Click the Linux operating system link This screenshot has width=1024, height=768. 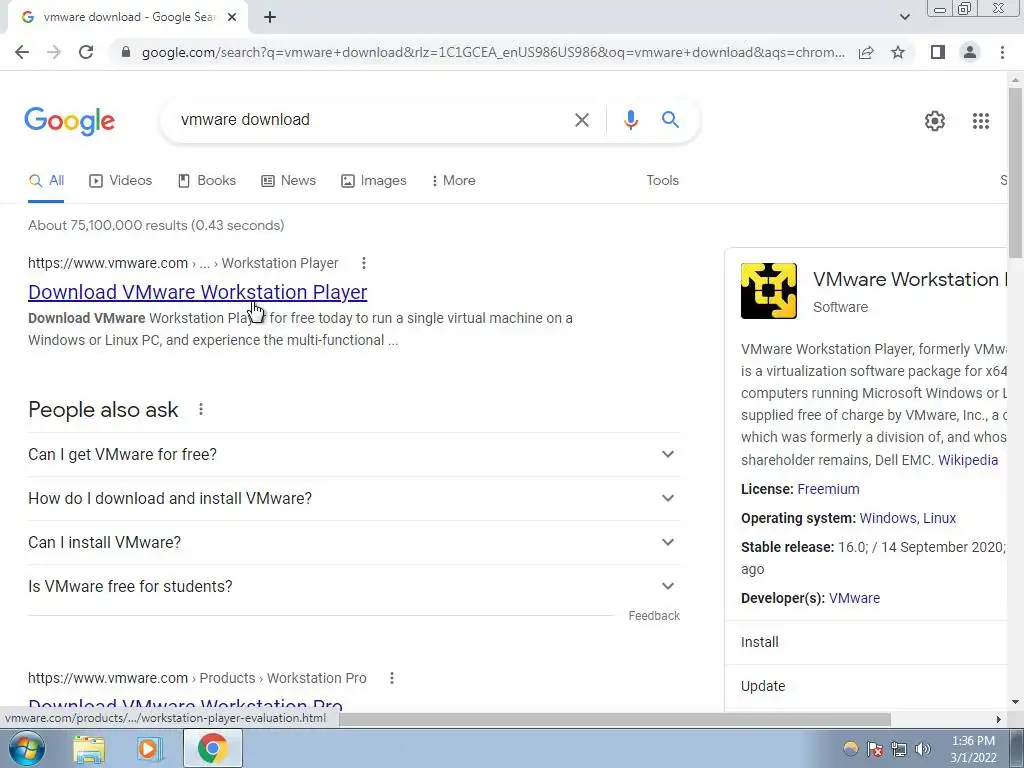pyautogui.click(x=940, y=518)
